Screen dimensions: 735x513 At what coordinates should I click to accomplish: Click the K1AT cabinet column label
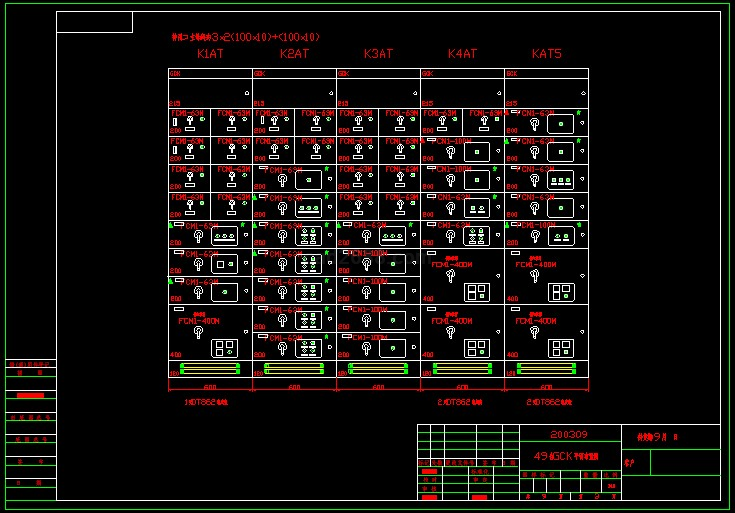[x=210, y=54]
